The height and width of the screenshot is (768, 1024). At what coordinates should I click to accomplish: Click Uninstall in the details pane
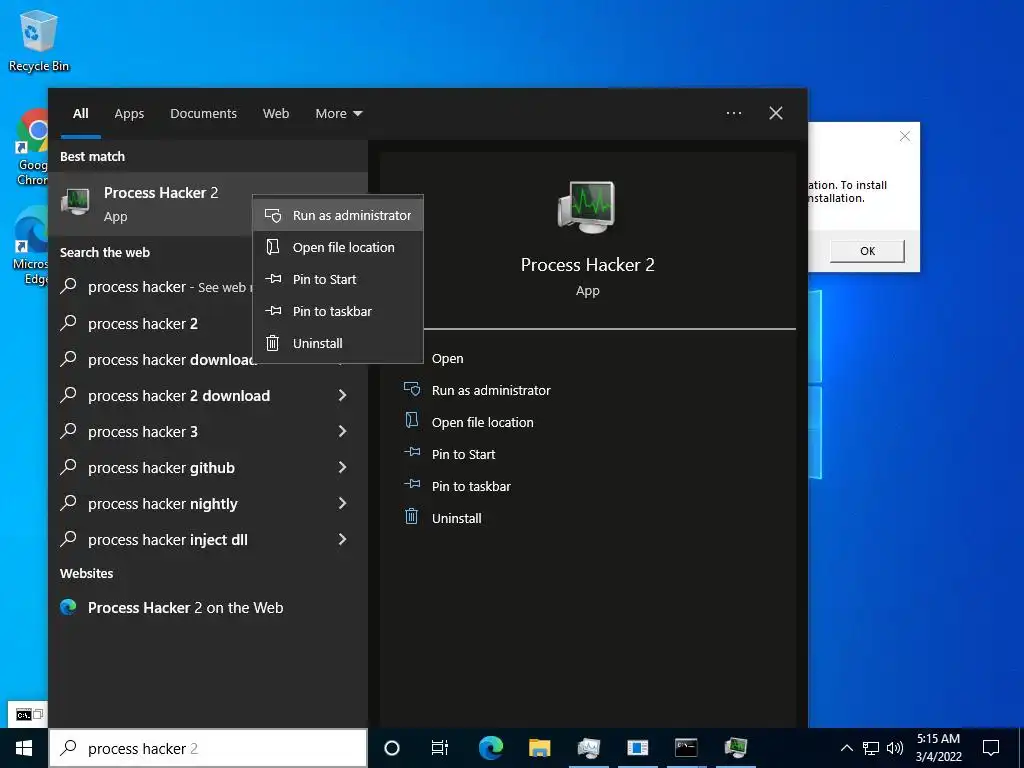pyautogui.click(x=456, y=519)
